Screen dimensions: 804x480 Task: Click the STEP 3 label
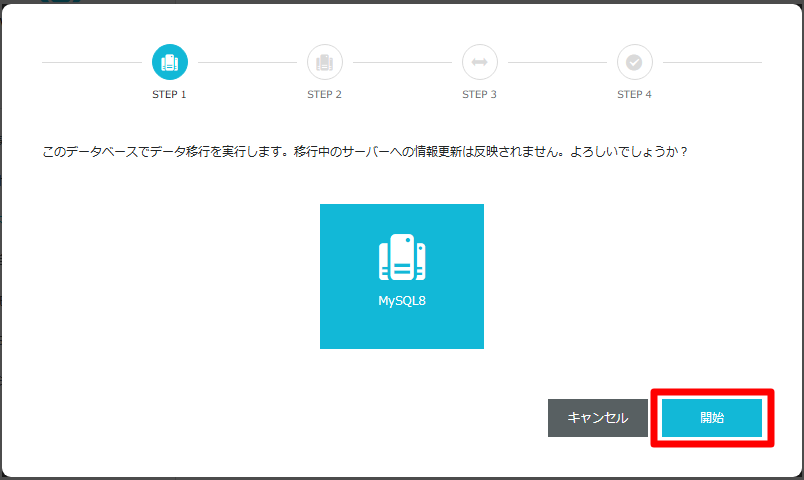coord(479,94)
